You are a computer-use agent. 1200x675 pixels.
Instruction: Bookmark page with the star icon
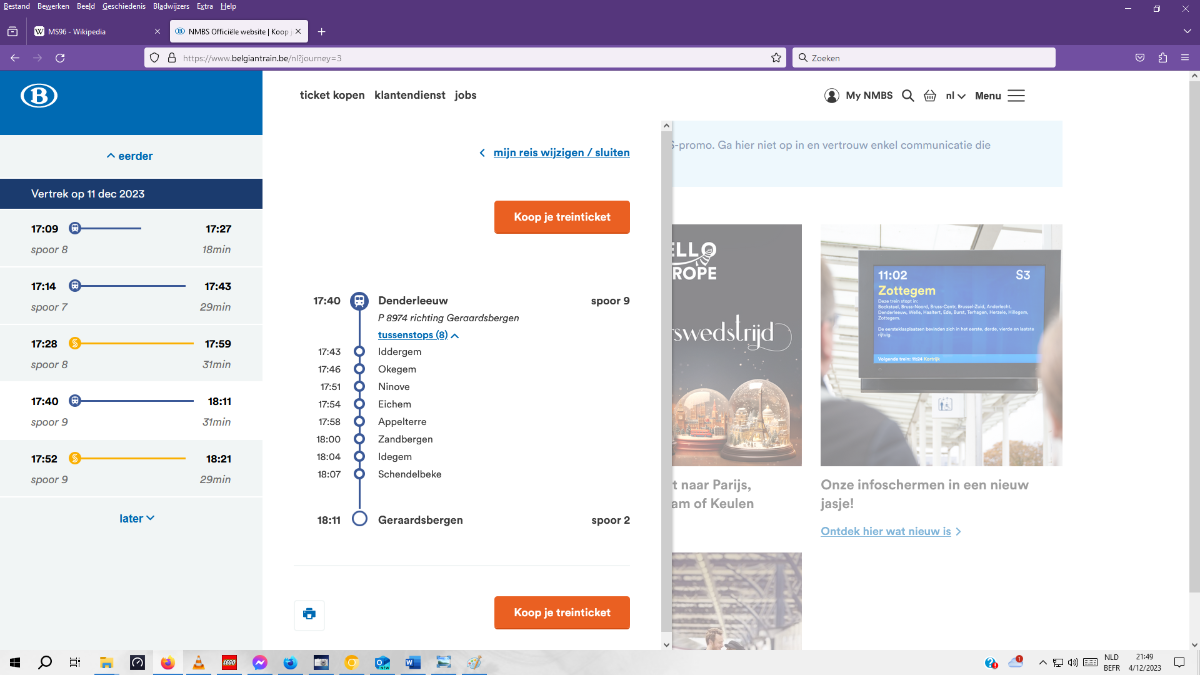click(x=776, y=58)
